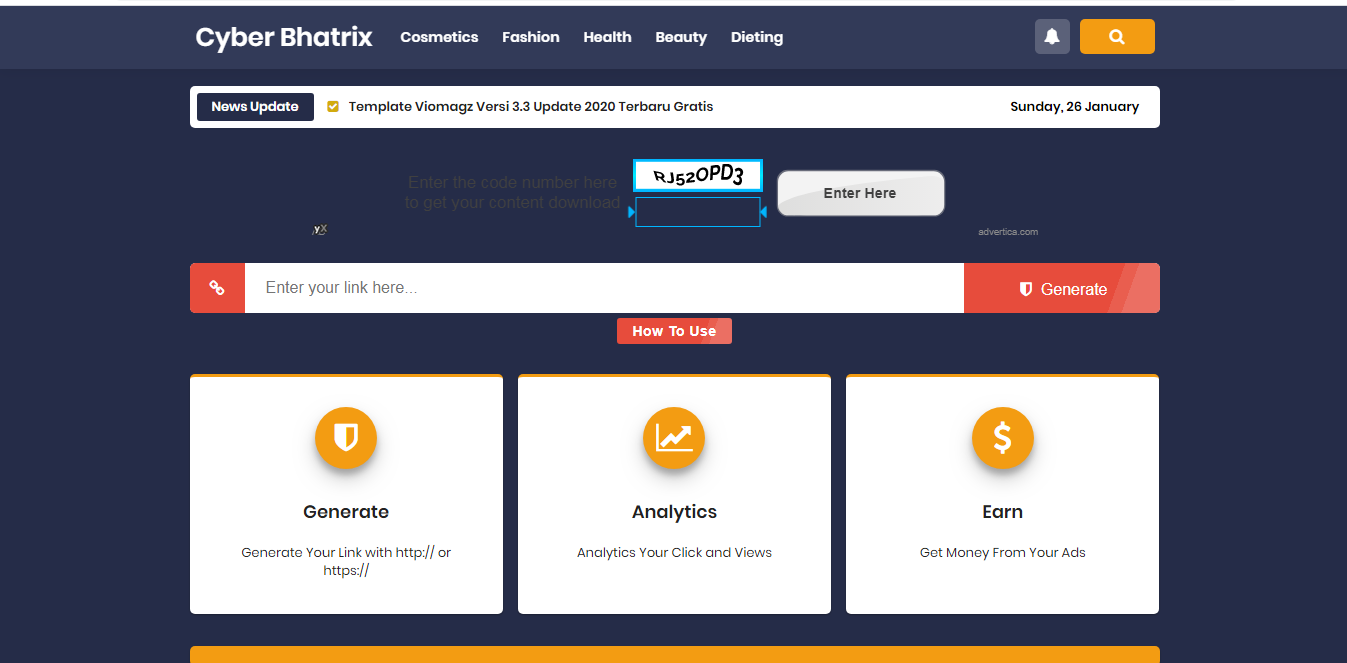The height and width of the screenshot is (663, 1347).
Task: Open the search icon in the header
Action: 1117,36
